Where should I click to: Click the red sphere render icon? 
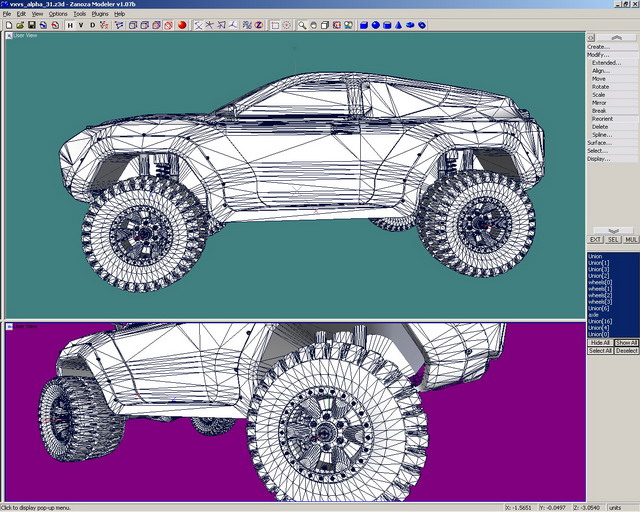click(x=182, y=25)
